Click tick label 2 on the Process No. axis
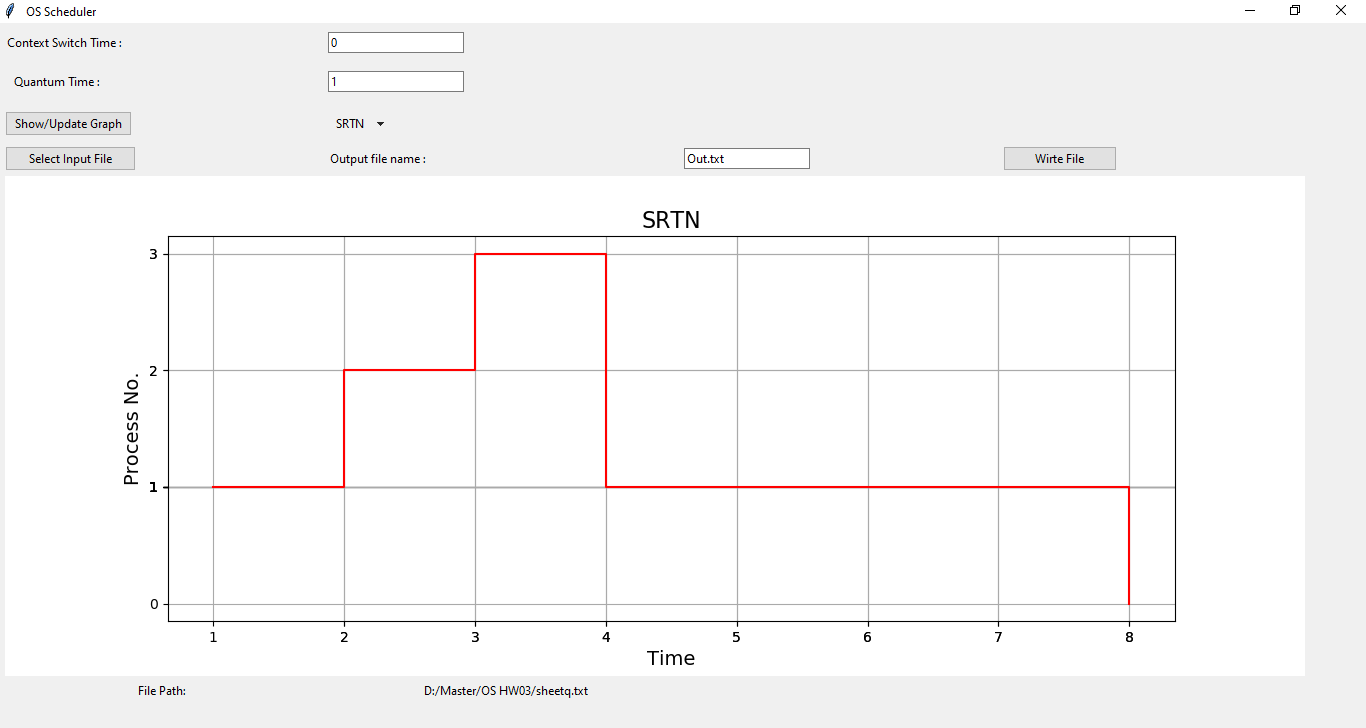Image resolution: width=1366 pixels, height=728 pixels. coord(154,371)
